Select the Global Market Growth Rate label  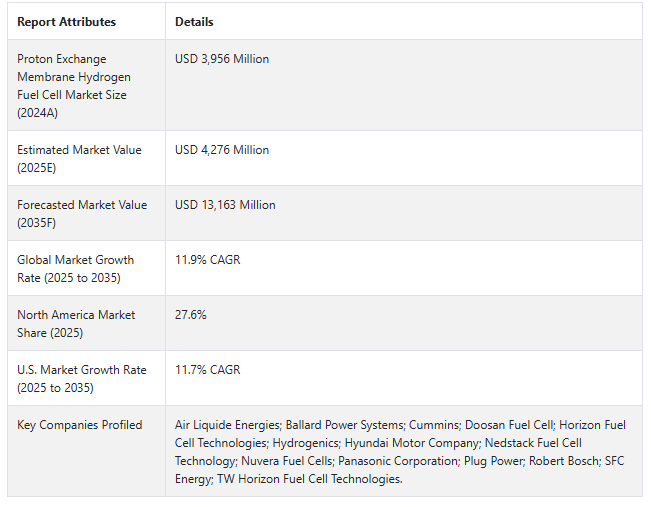tap(75, 268)
